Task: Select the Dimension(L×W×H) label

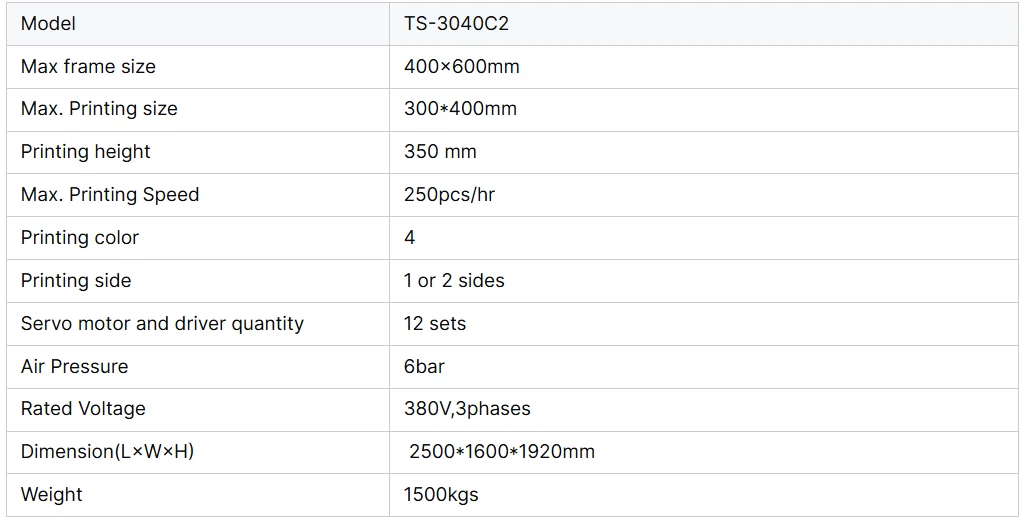Action: [x=107, y=452]
